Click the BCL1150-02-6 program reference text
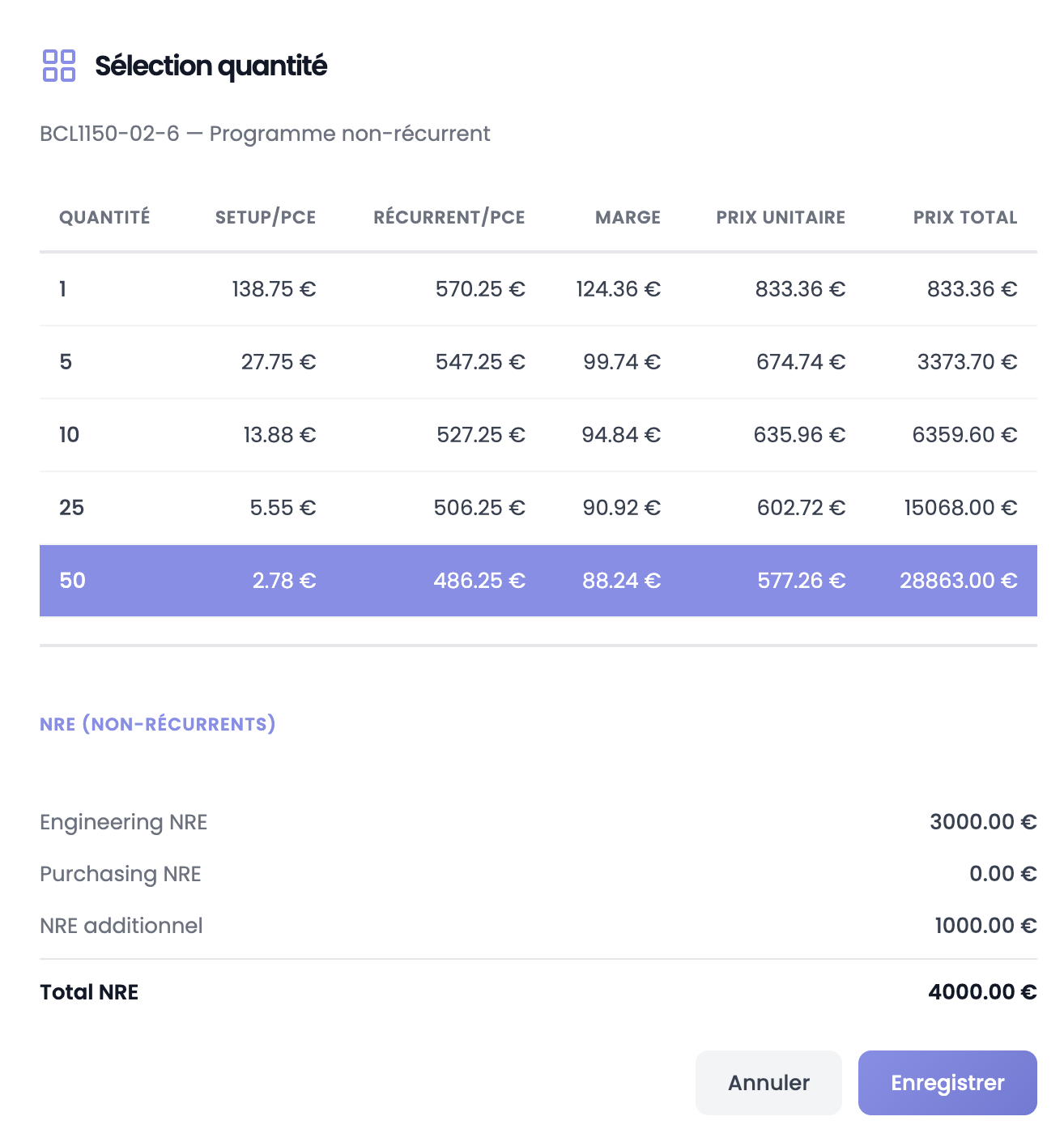This screenshot has height=1142, width=1064. (x=265, y=134)
